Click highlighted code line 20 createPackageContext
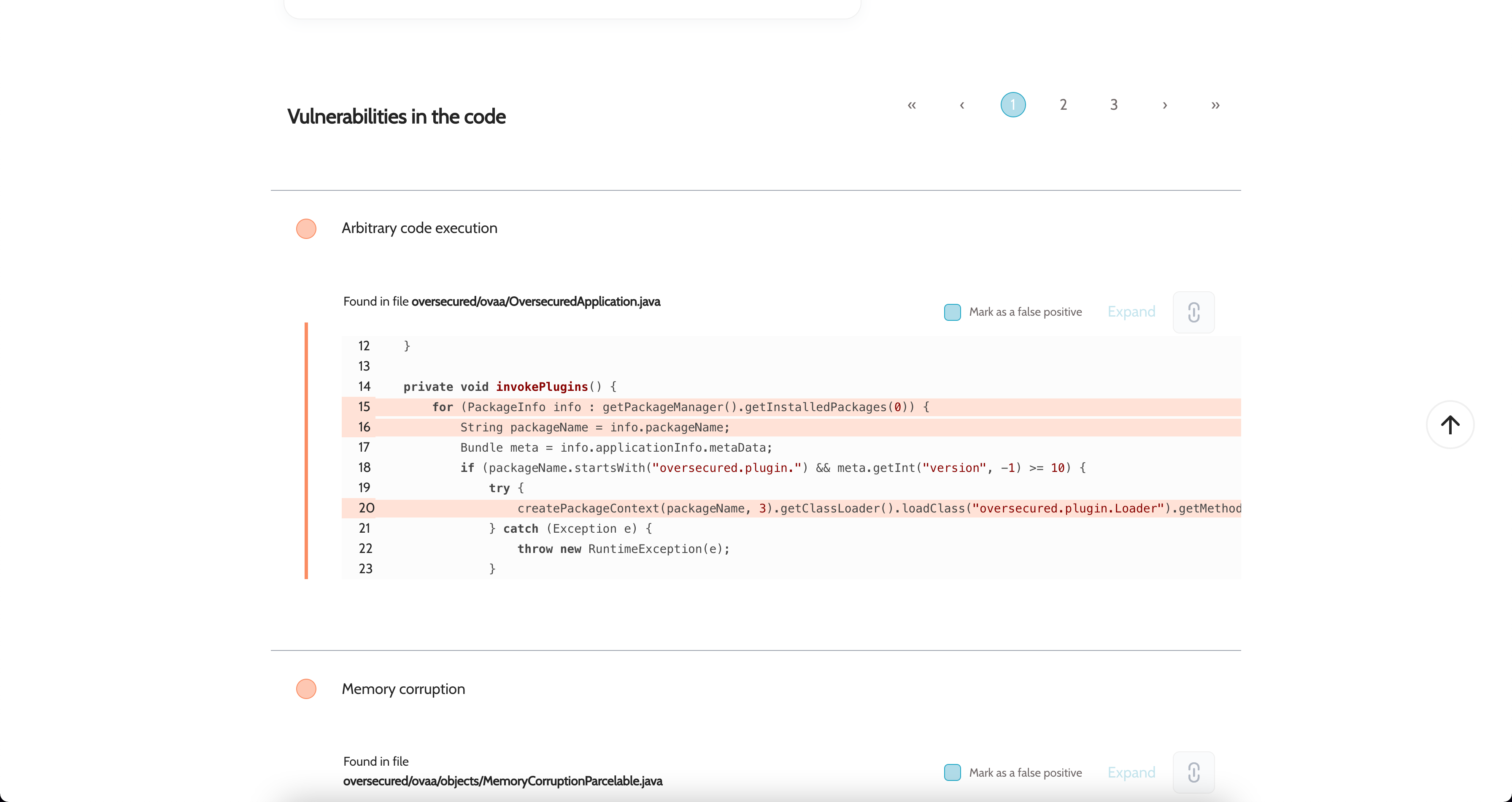Screen dimensions: 1512x802 [x=822, y=509]
